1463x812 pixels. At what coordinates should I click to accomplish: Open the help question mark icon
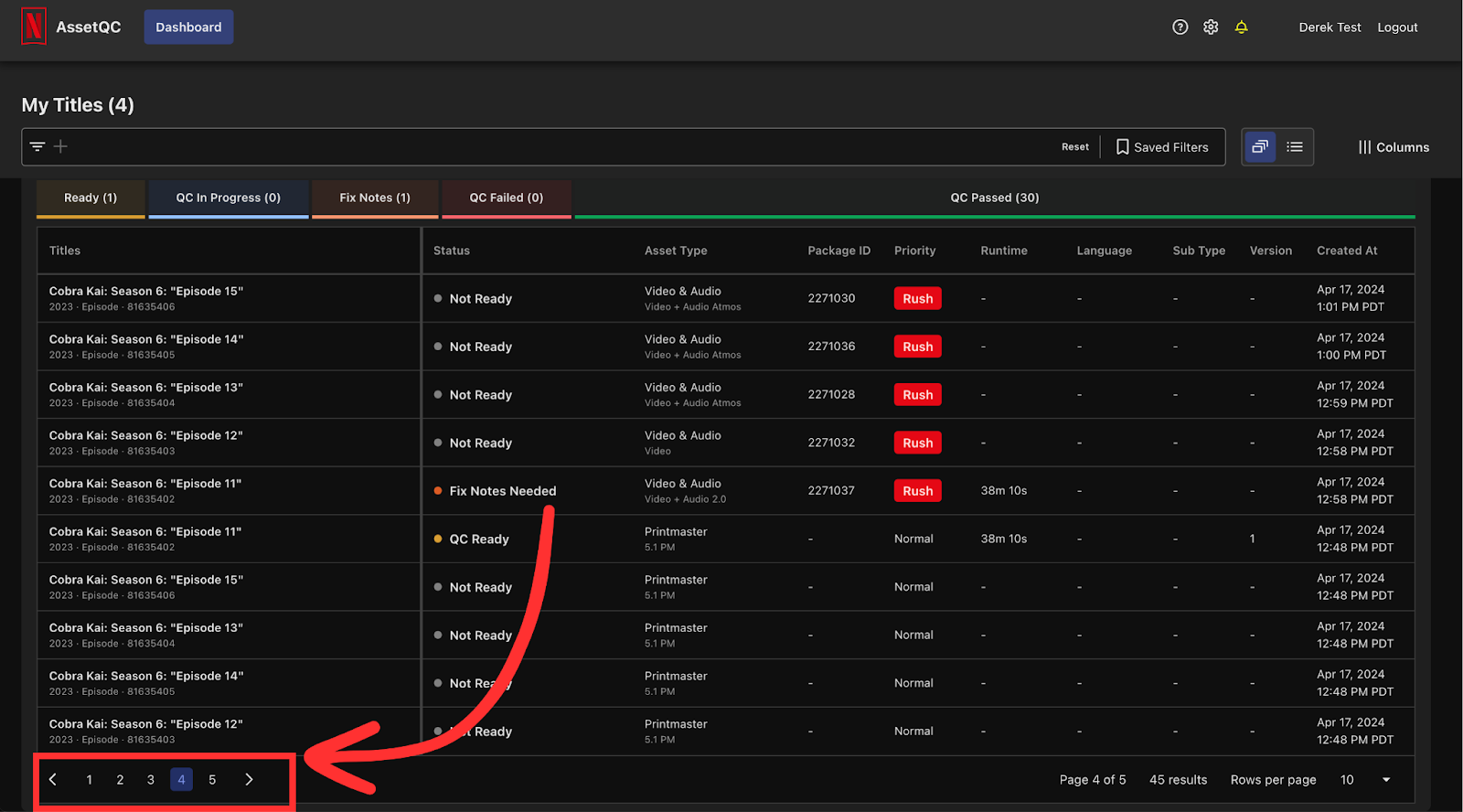1180,27
